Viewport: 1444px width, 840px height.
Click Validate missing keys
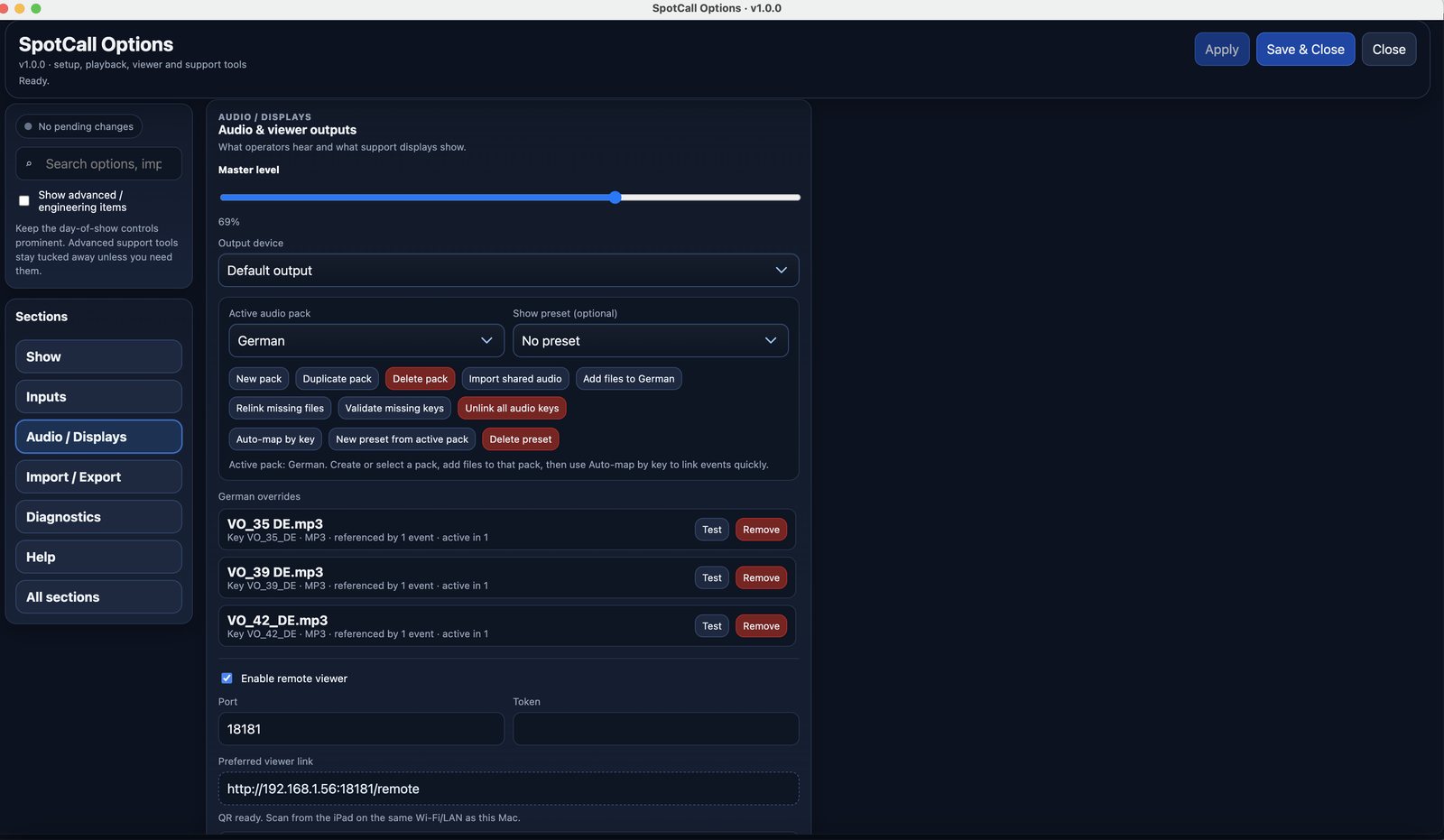point(394,409)
